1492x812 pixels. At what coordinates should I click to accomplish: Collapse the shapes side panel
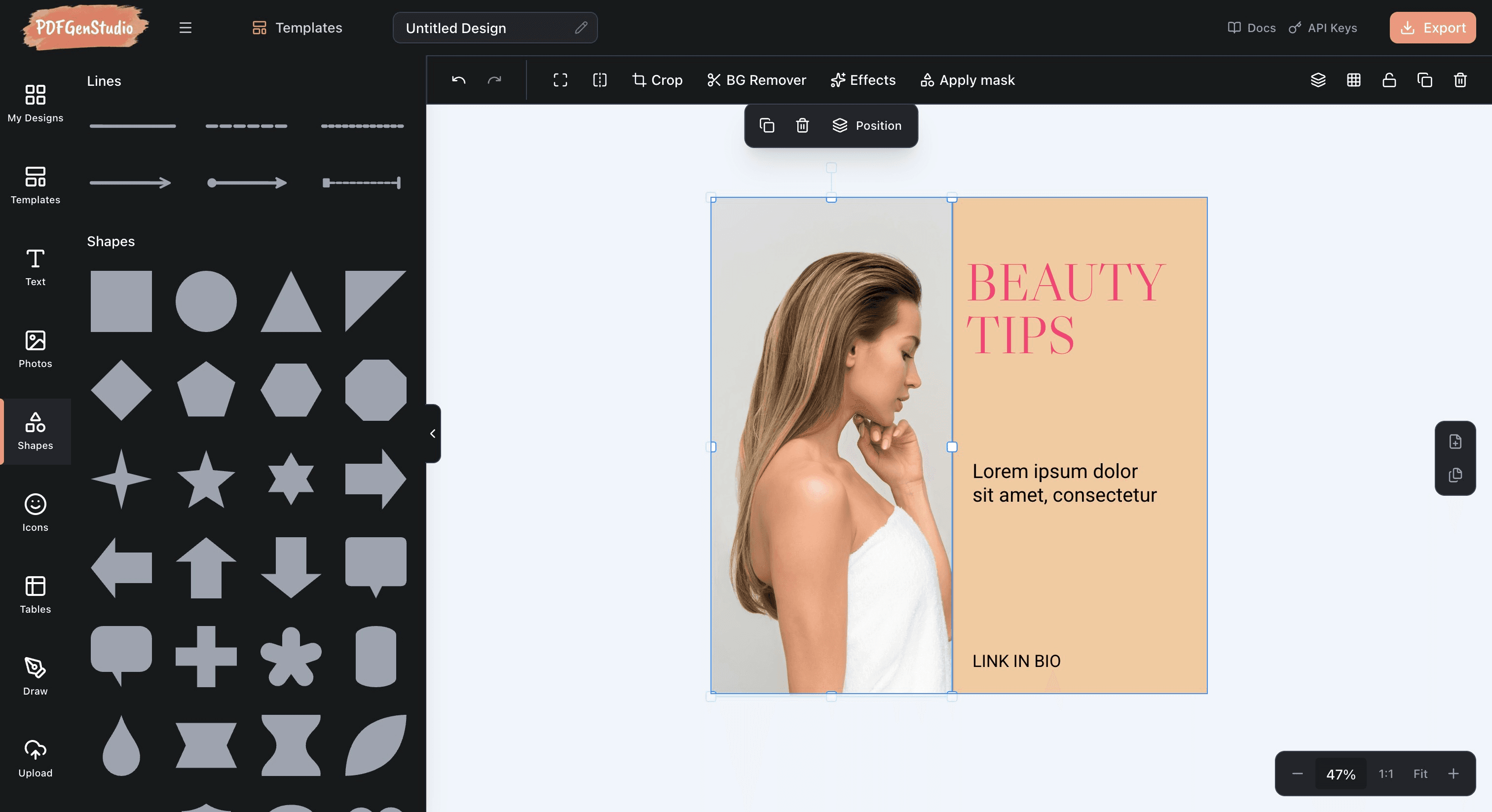432,434
